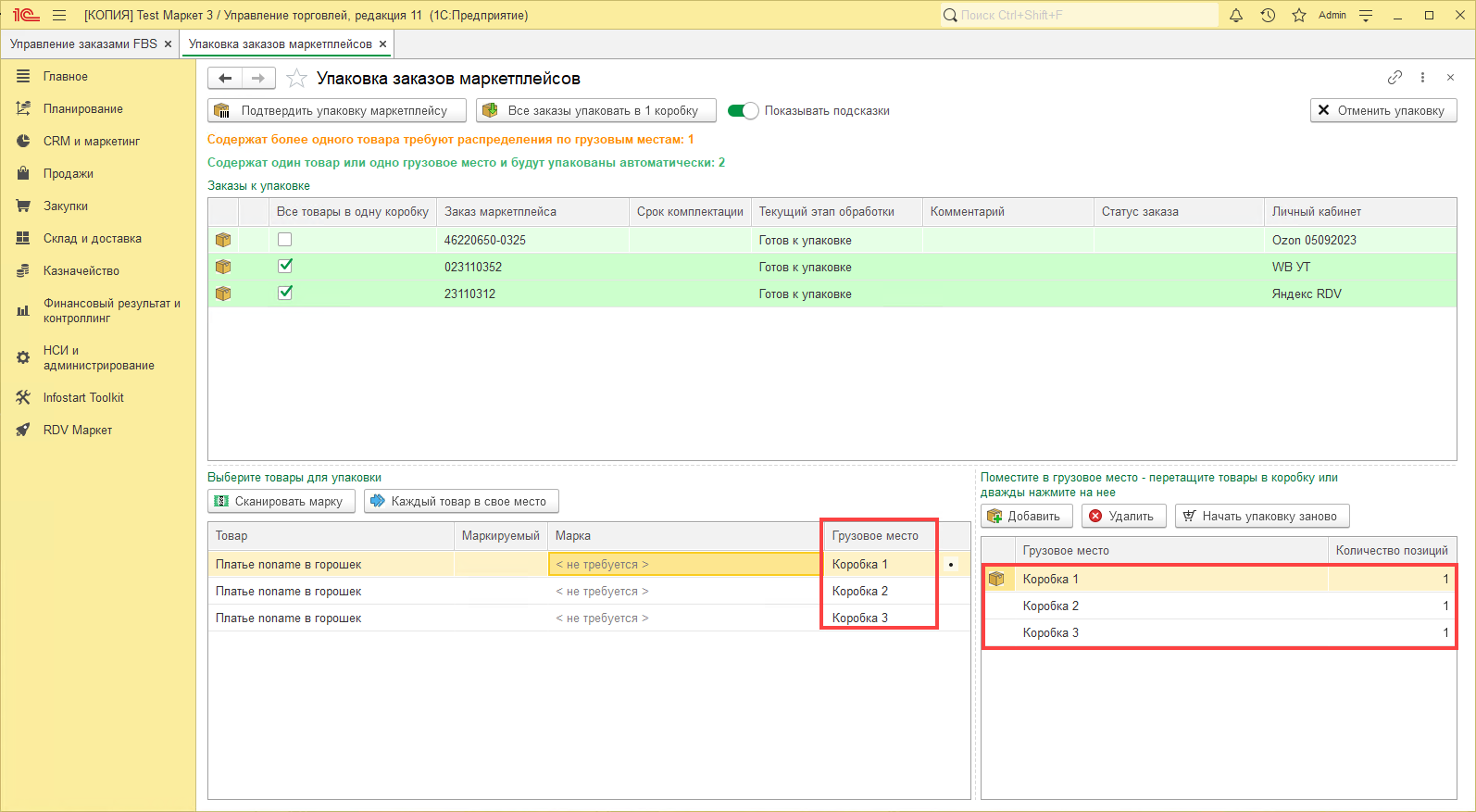Add page to favorites via star
Image resolution: width=1476 pixels, height=812 pixels.
pos(296,79)
